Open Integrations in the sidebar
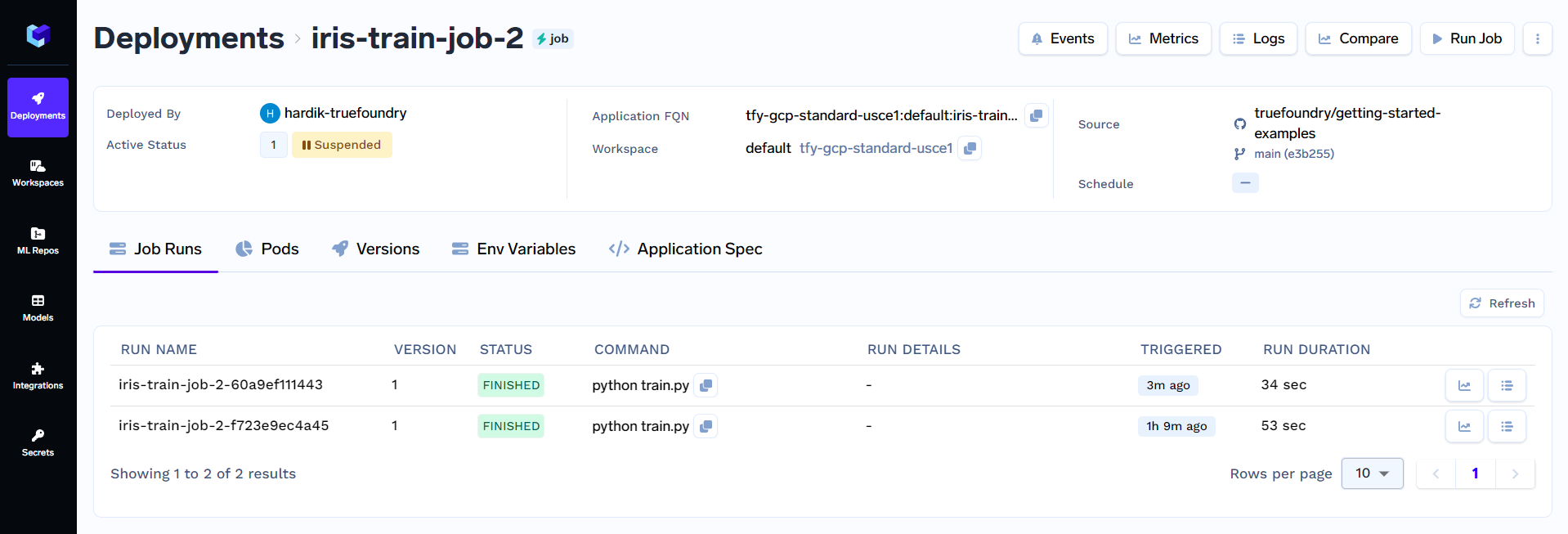The height and width of the screenshot is (534, 1568). 38,376
